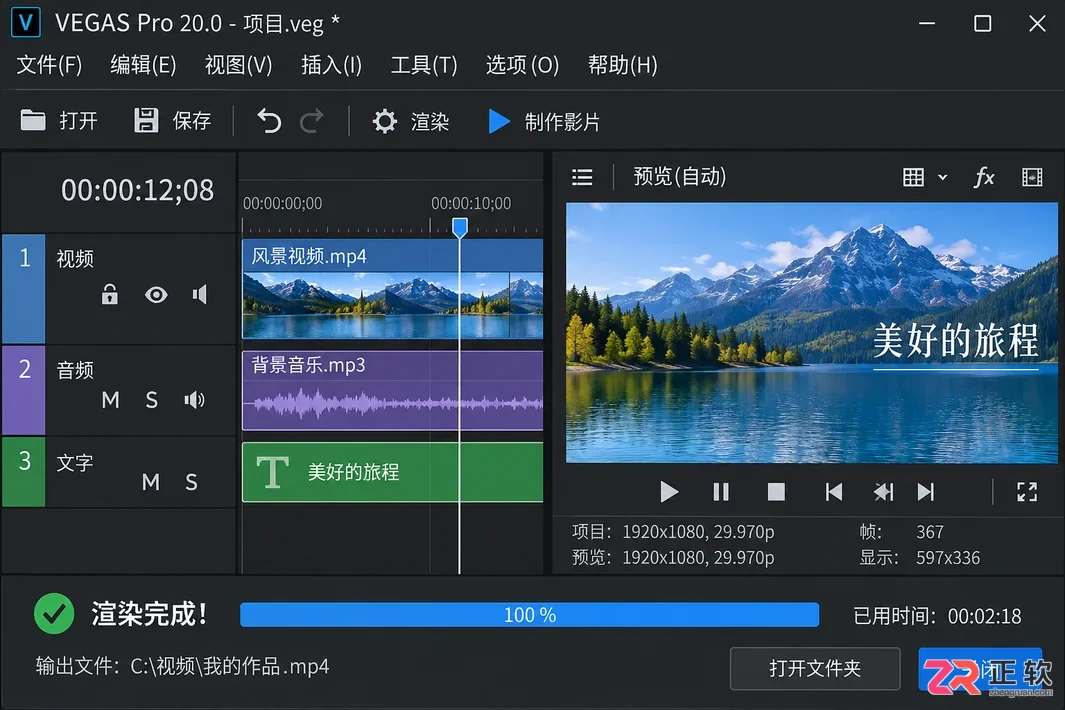Select the 美好的旅程 text clip on the timeline
Viewport: 1065px width, 710px height.
(393, 472)
